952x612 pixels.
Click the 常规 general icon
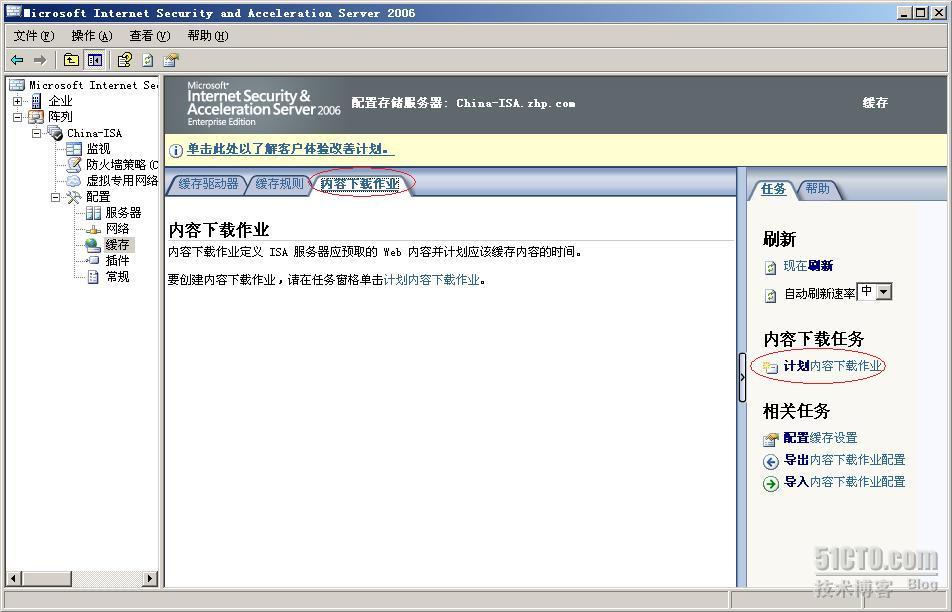[x=93, y=277]
